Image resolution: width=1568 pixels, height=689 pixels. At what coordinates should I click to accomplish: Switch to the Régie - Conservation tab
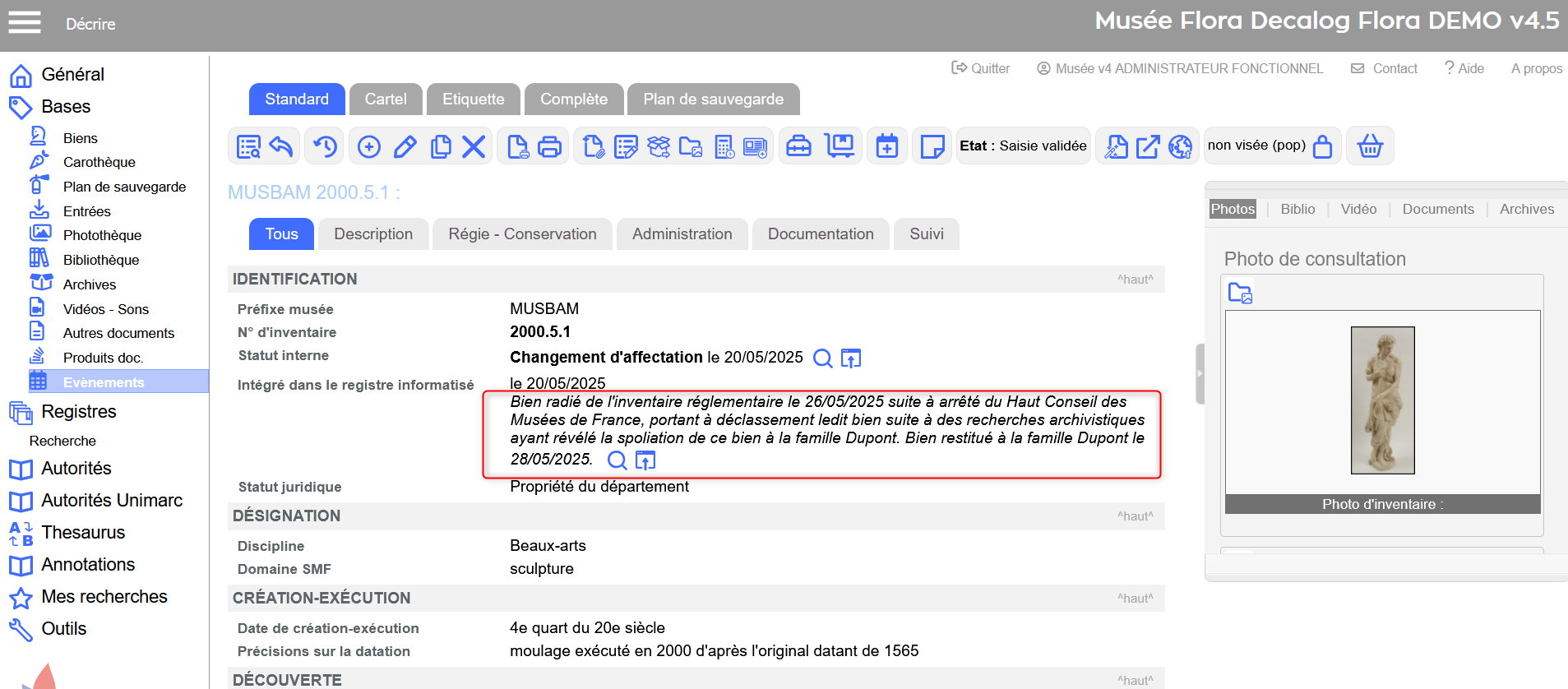point(522,234)
